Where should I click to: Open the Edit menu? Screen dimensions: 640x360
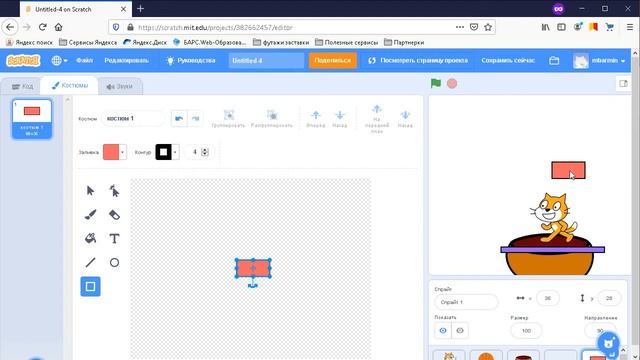(x=127, y=60)
